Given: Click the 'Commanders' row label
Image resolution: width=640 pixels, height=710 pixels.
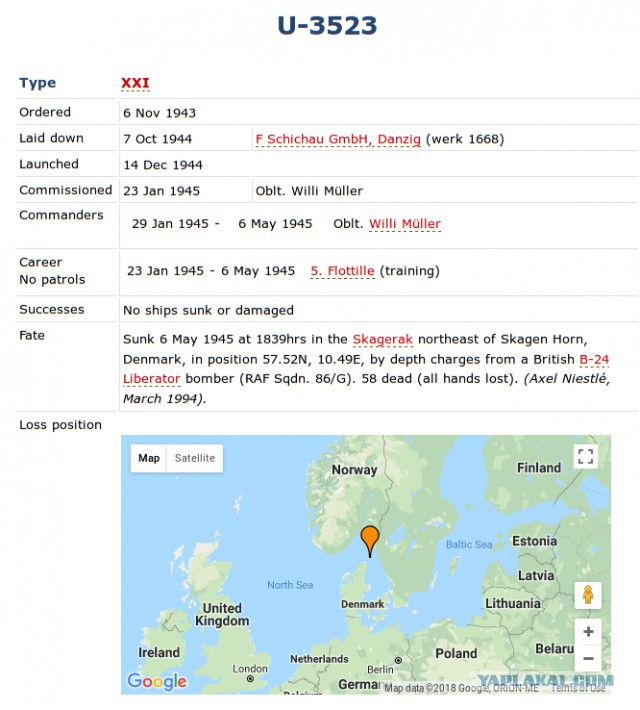Looking at the screenshot, I should (61, 215).
